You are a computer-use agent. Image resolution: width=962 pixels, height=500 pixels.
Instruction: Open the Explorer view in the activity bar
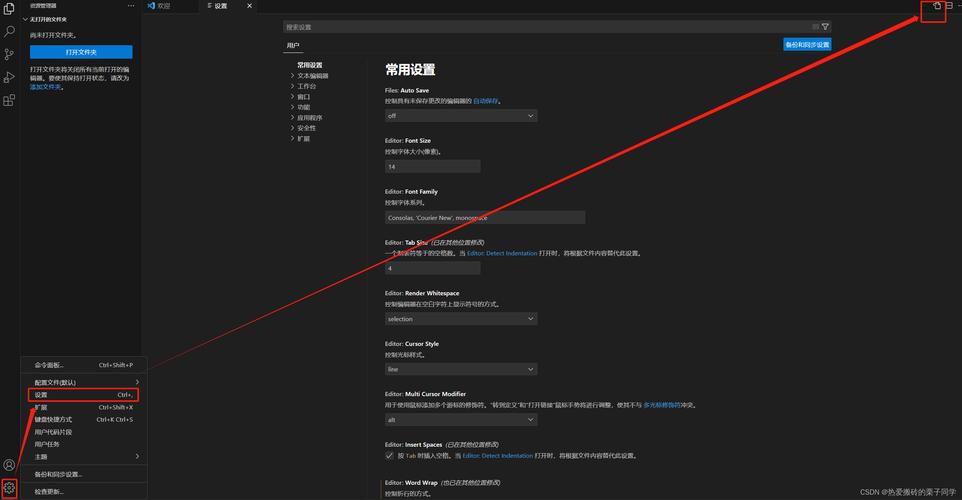(9, 9)
